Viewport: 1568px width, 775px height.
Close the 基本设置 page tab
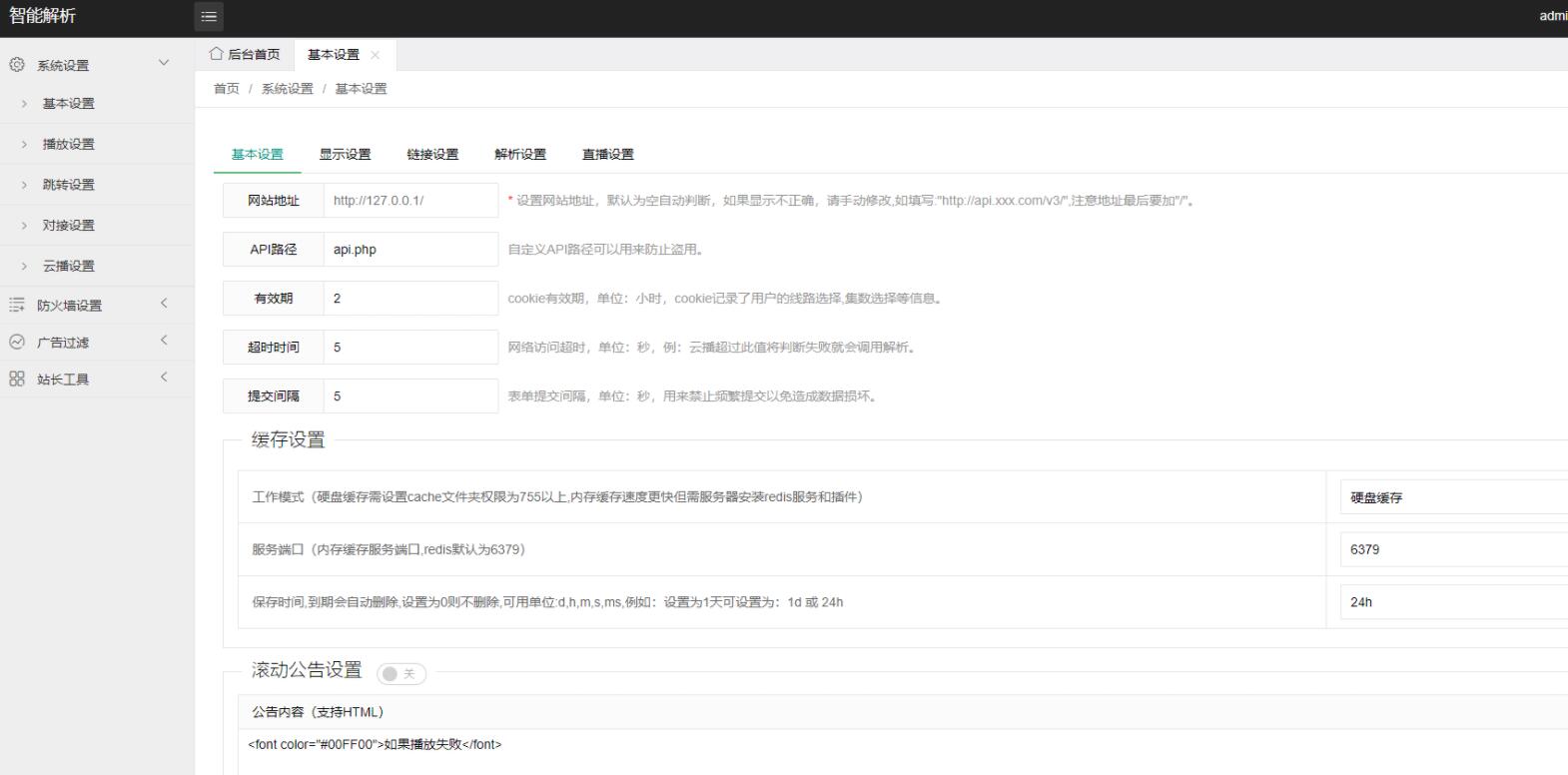click(x=376, y=55)
